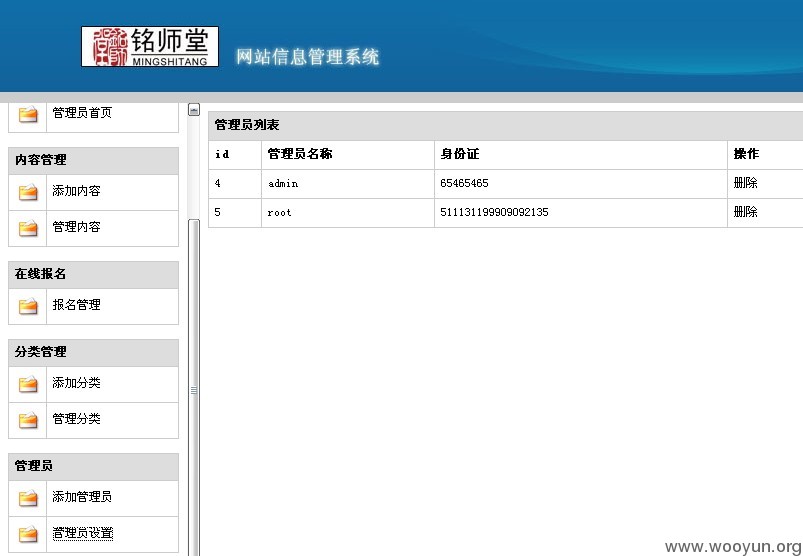This screenshot has height=556, width=803.
Task: Open the 管理内容 menu item
Action: [x=76, y=227]
